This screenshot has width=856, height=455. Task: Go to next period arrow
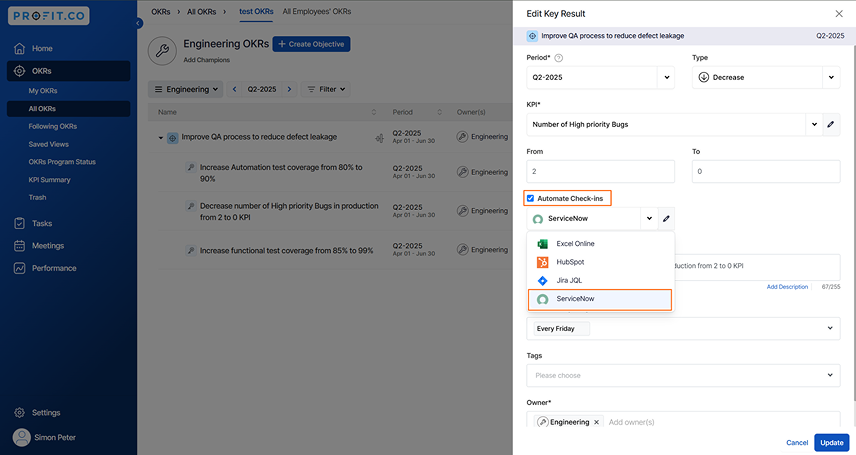click(x=289, y=89)
